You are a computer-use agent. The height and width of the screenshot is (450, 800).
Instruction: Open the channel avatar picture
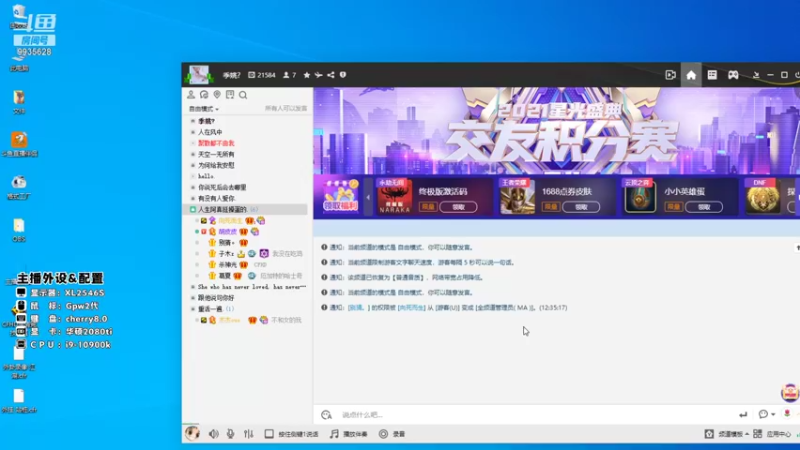click(199, 74)
